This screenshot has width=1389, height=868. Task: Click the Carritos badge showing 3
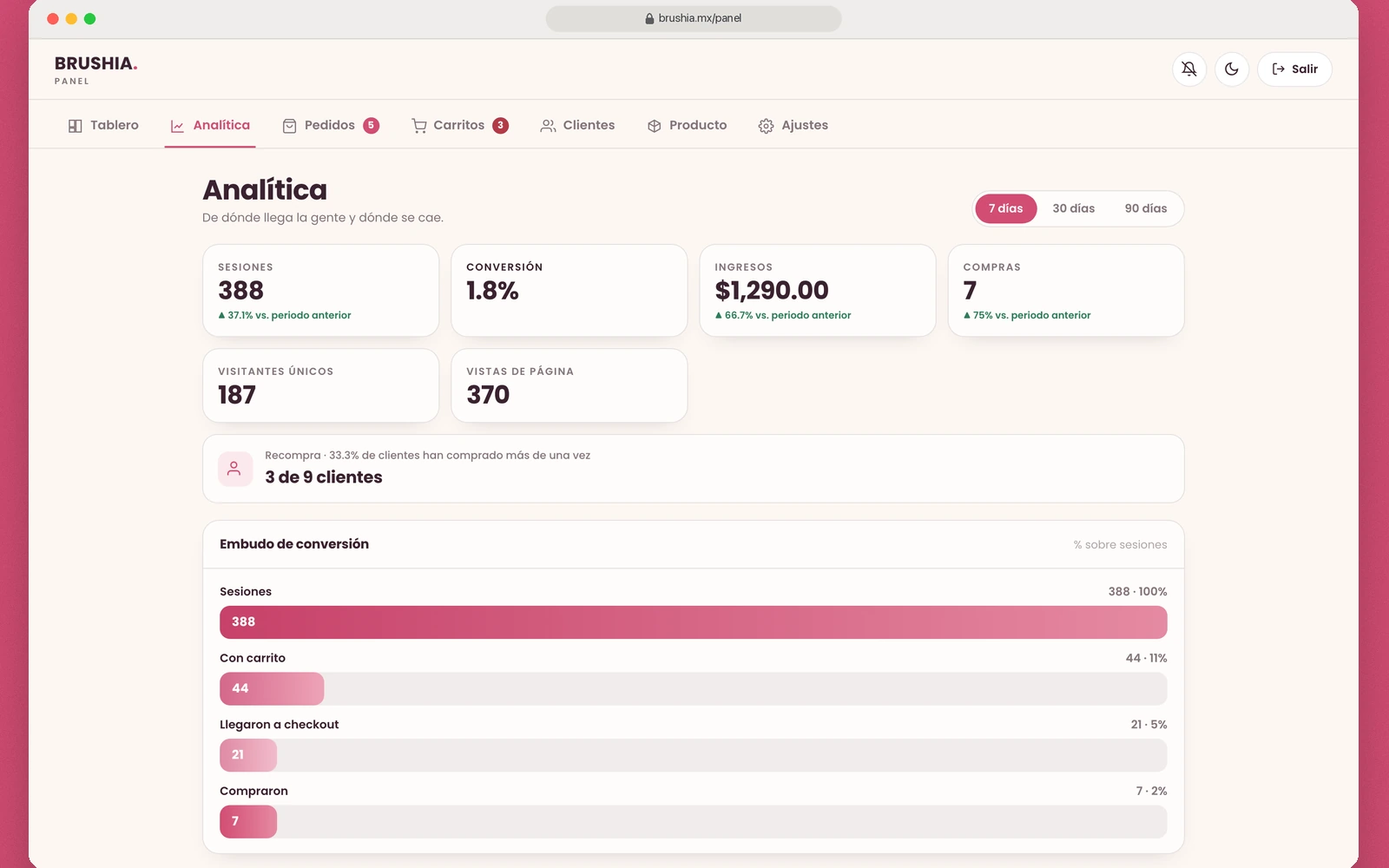click(501, 125)
